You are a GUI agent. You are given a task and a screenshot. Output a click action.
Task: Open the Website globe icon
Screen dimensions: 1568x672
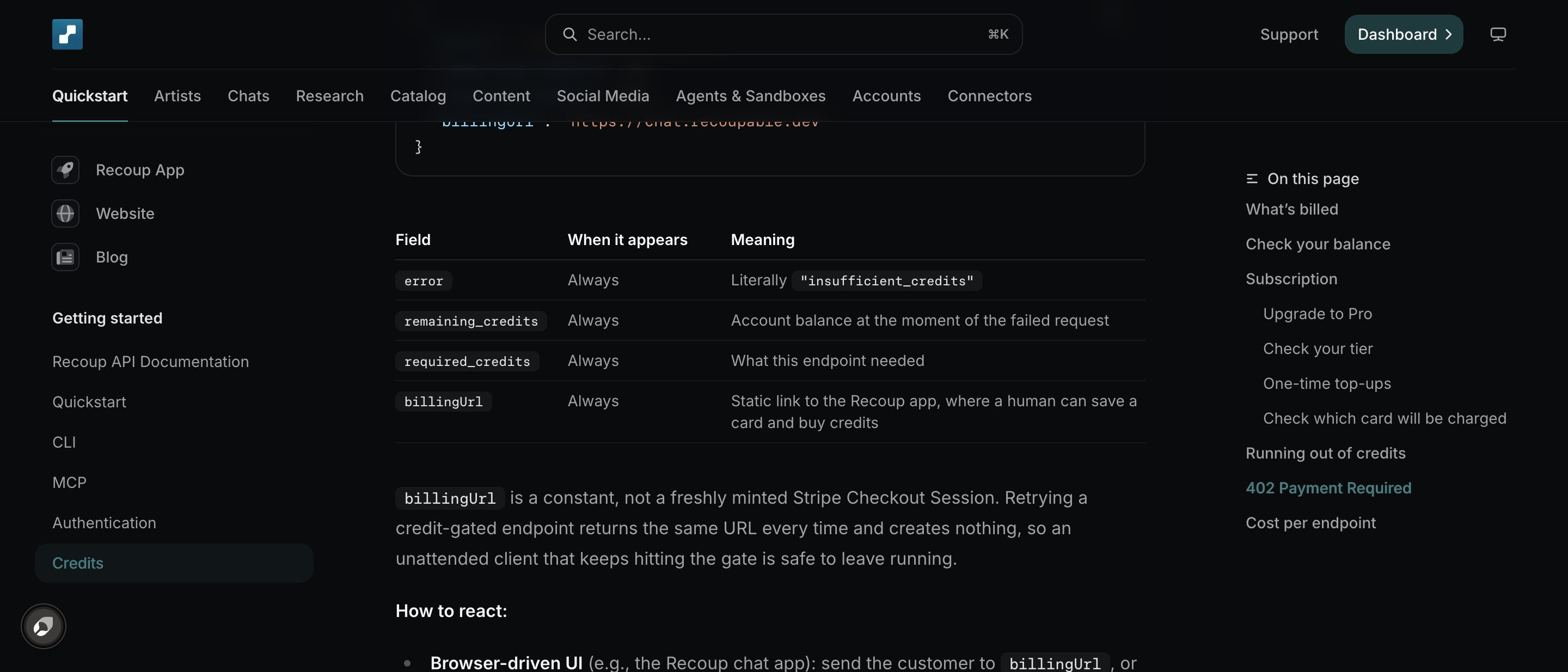point(65,213)
